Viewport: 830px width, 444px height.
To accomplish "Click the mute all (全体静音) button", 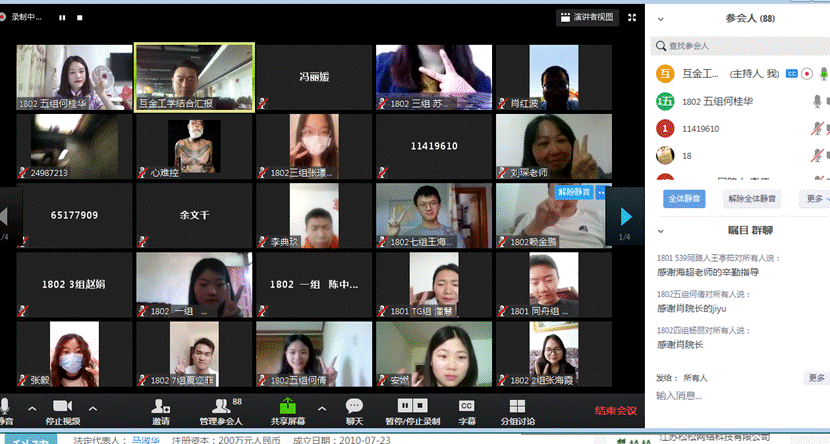I will [685, 199].
